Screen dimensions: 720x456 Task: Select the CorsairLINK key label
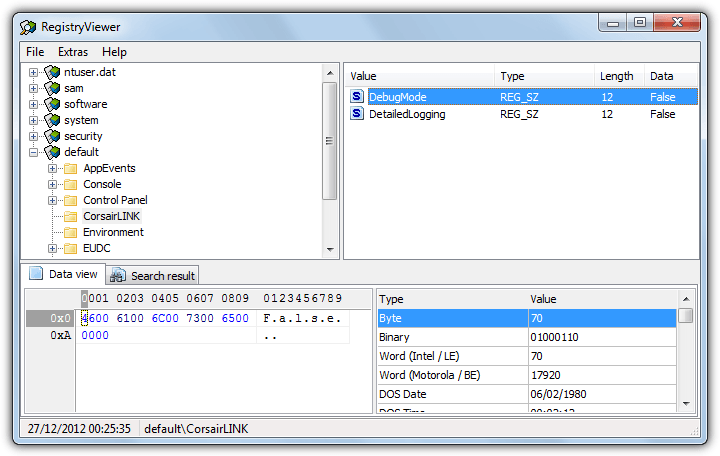112,216
